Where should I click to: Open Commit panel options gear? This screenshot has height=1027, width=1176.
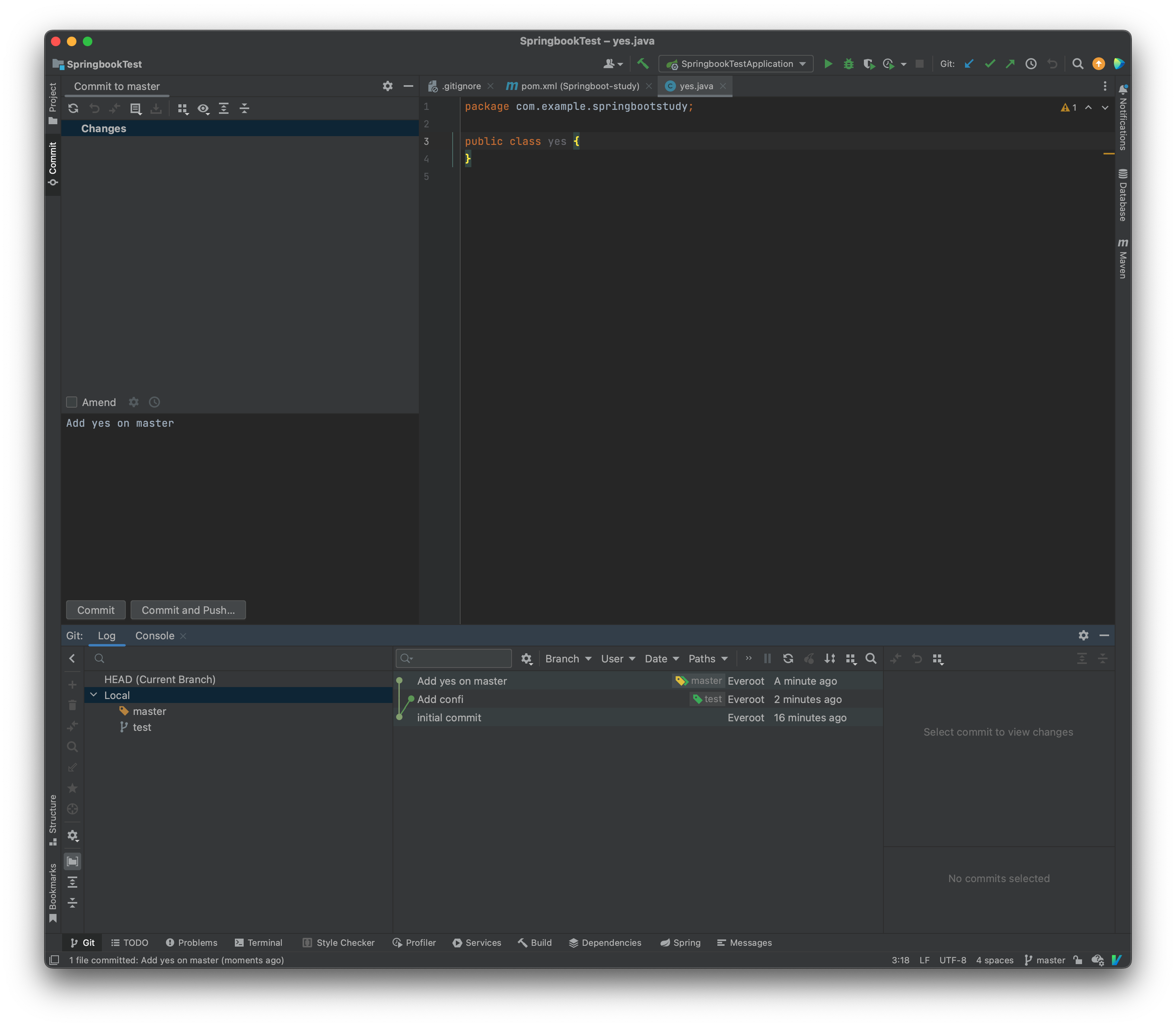click(x=387, y=86)
